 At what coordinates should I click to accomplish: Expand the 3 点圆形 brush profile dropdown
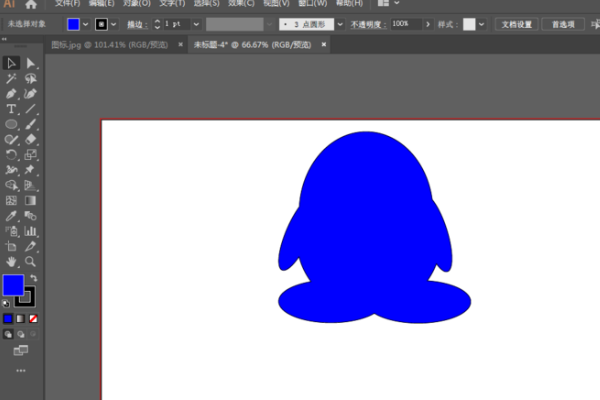[340, 23]
